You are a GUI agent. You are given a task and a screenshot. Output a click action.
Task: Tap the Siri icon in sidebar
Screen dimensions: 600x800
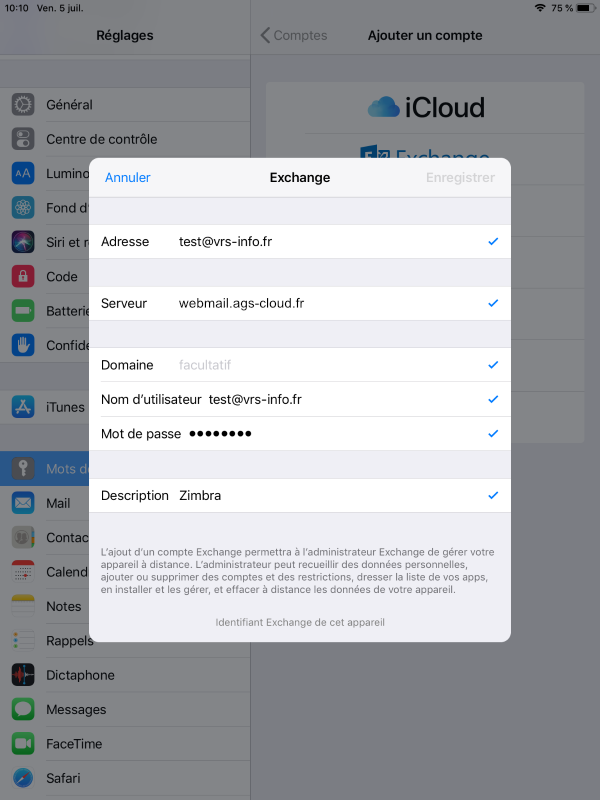[x=23, y=242]
